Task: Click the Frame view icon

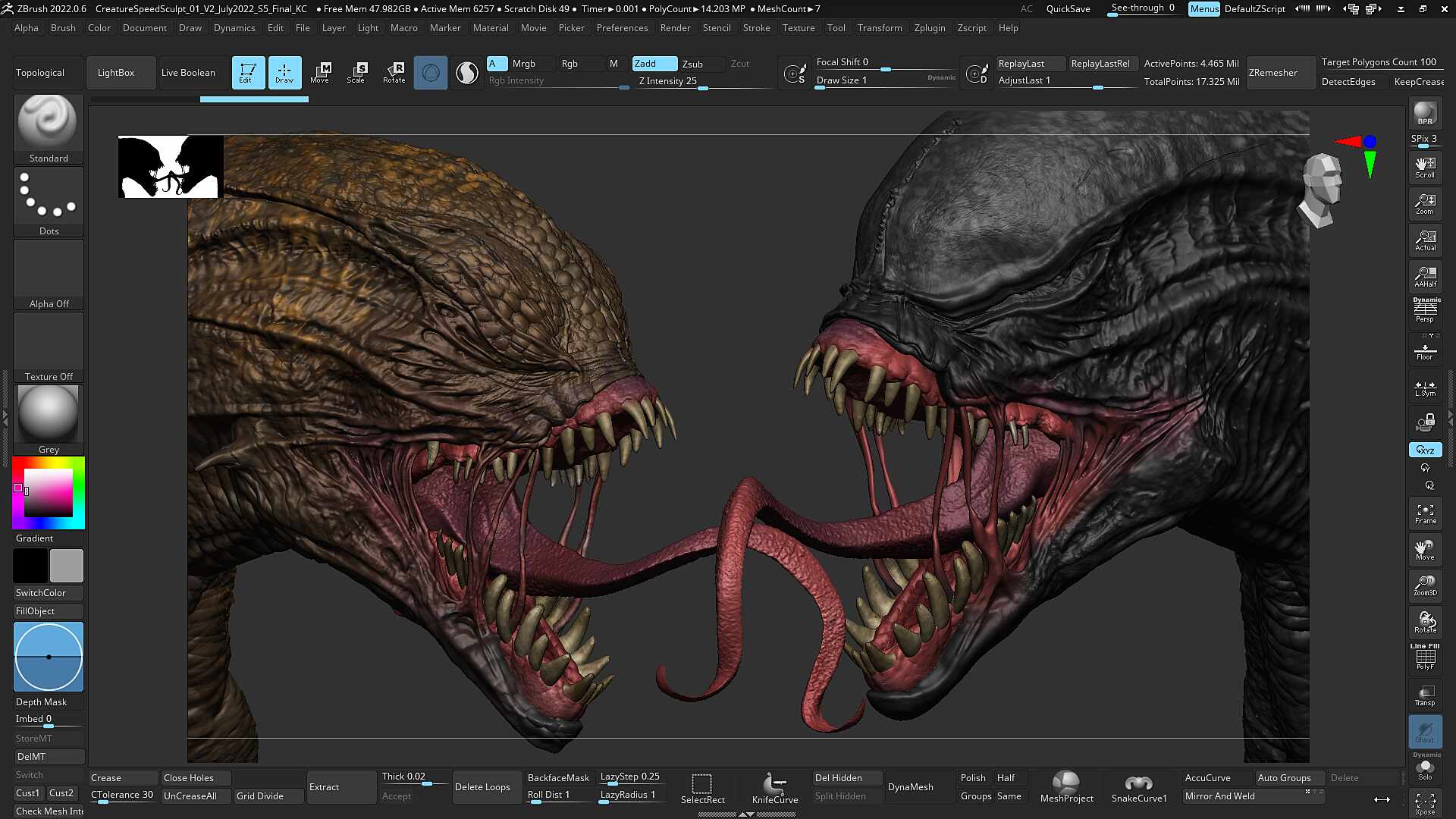Action: [x=1425, y=514]
